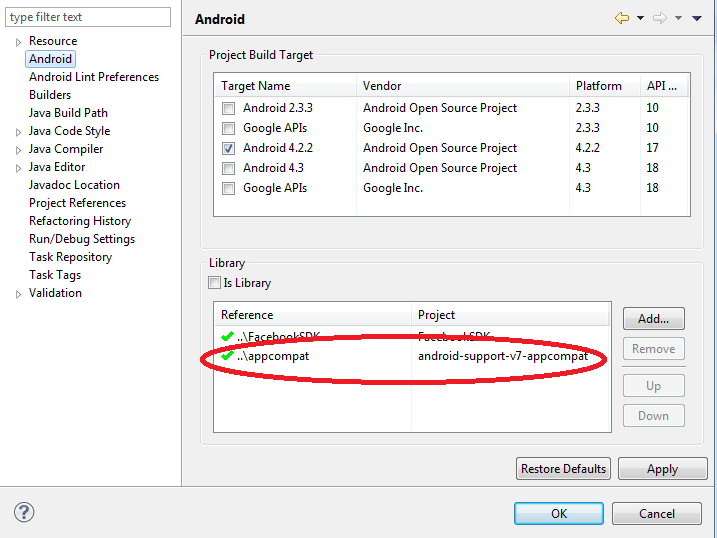Expand the Java Compiler node
The height and width of the screenshot is (538, 717).
click(18, 150)
